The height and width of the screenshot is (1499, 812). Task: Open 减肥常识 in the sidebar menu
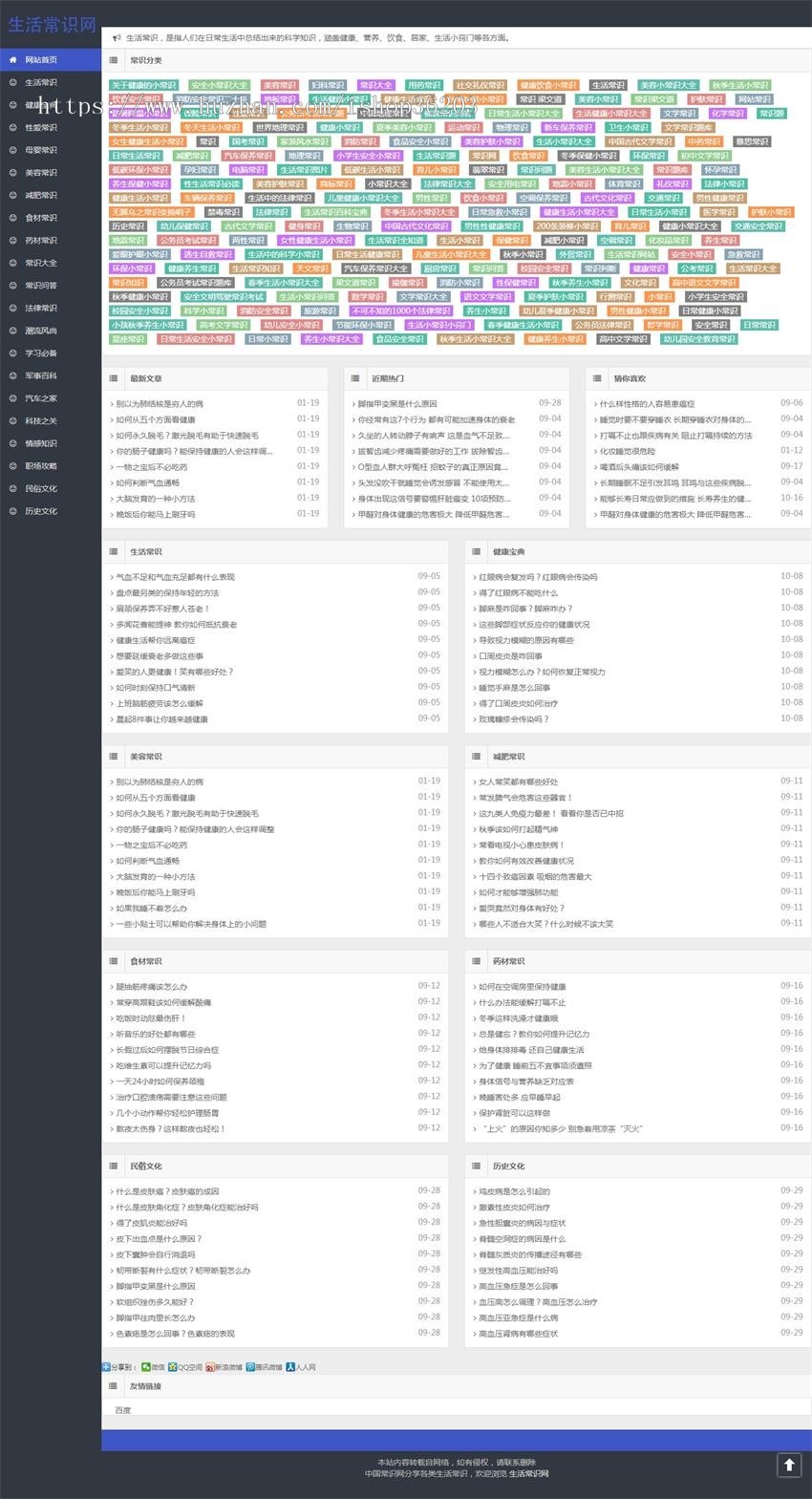pyautogui.click(x=41, y=195)
